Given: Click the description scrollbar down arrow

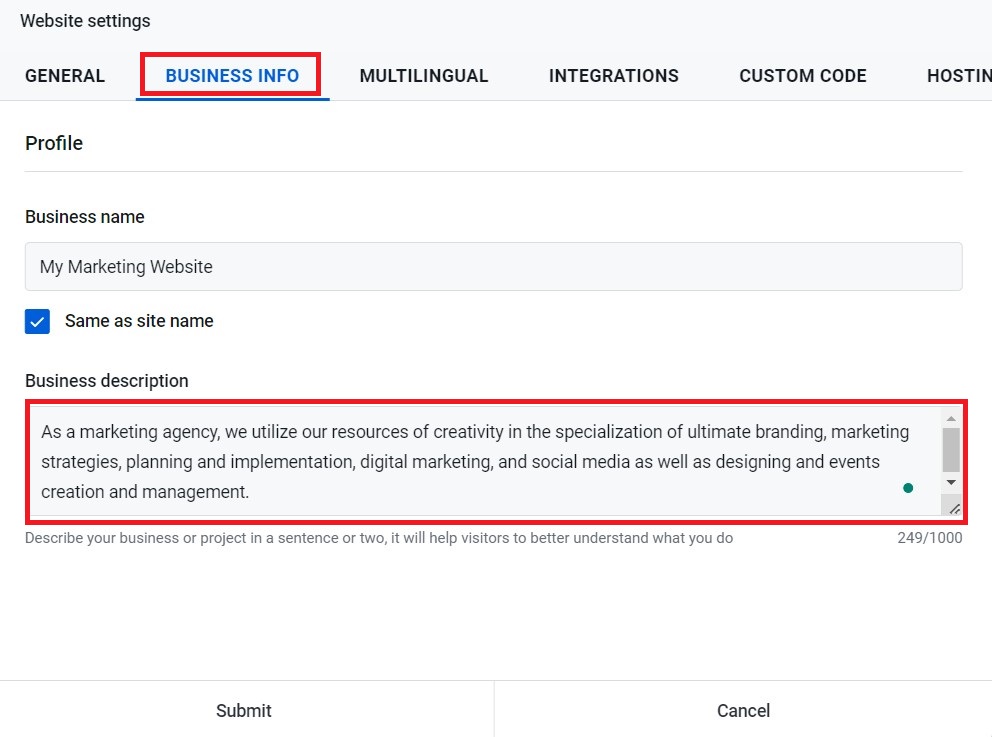Looking at the screenshot, I should click(951, 482).
